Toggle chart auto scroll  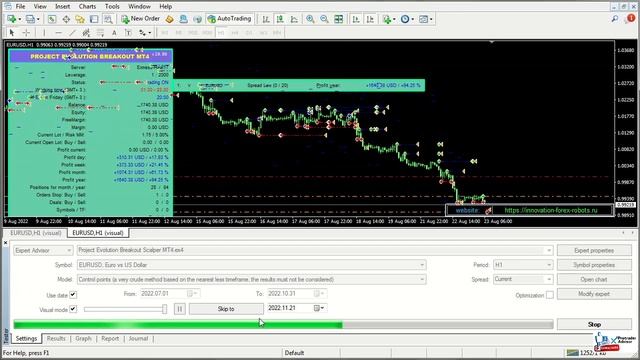pyautogui.click(x=356, y=19)
